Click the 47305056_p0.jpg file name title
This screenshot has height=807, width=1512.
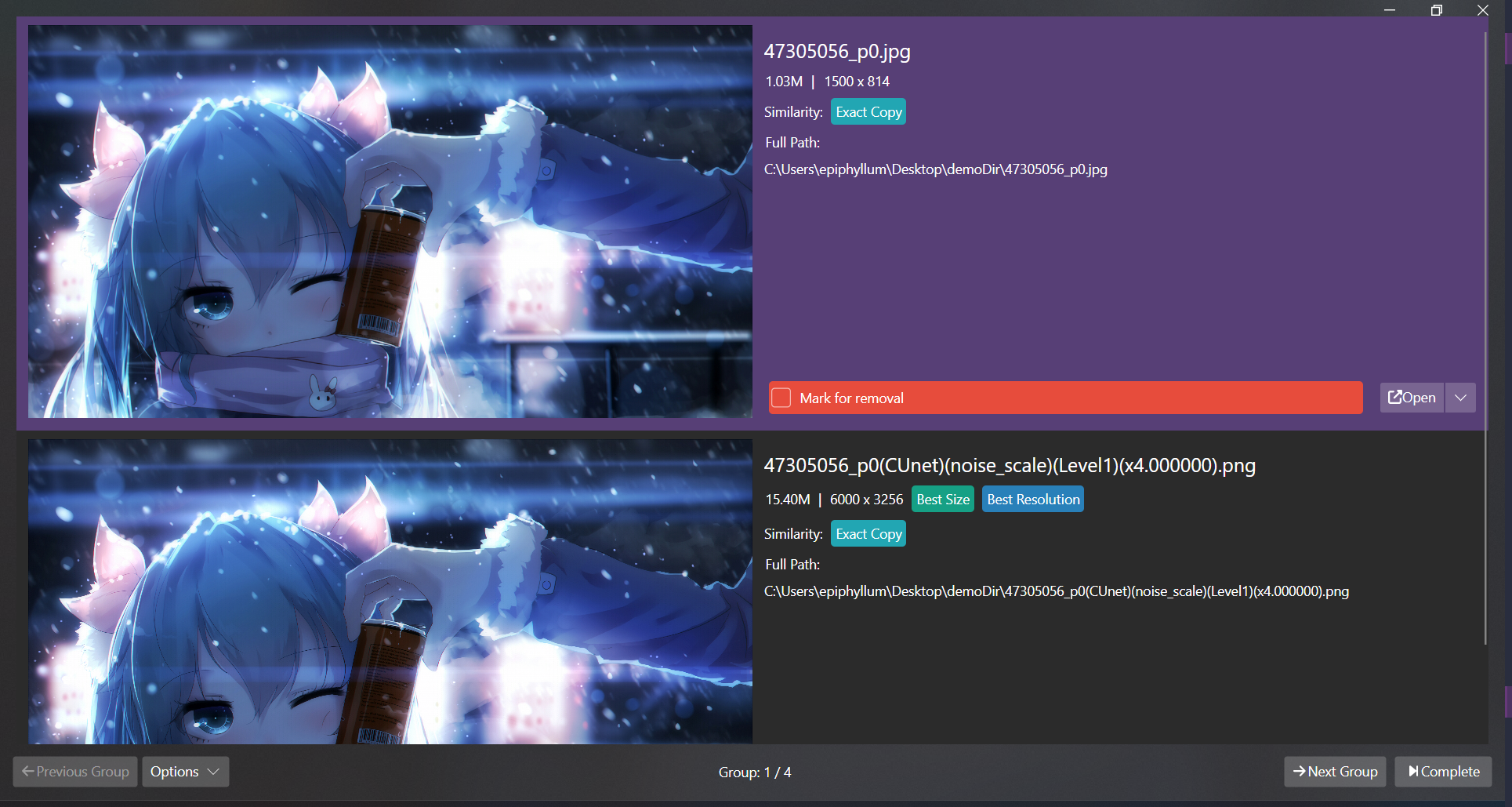(837, 52)
